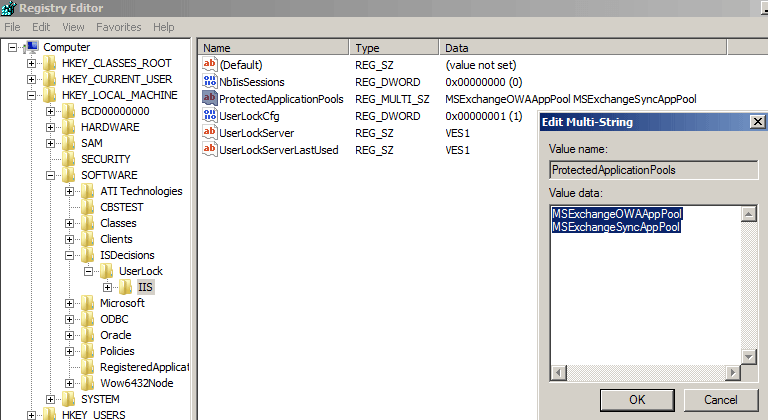The image size is (768, 420).
Task: Click the Value data scroll up arrow
Action: 748,214
